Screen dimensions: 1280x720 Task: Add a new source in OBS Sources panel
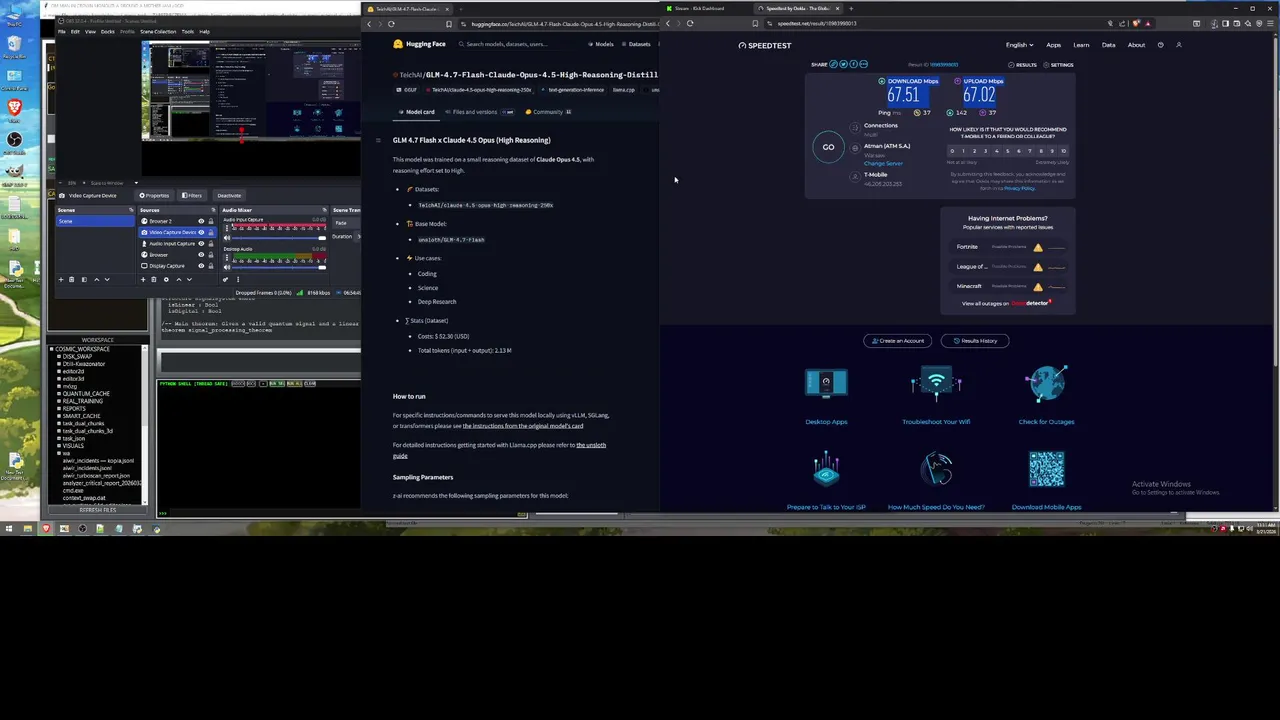tap(143, 279)
